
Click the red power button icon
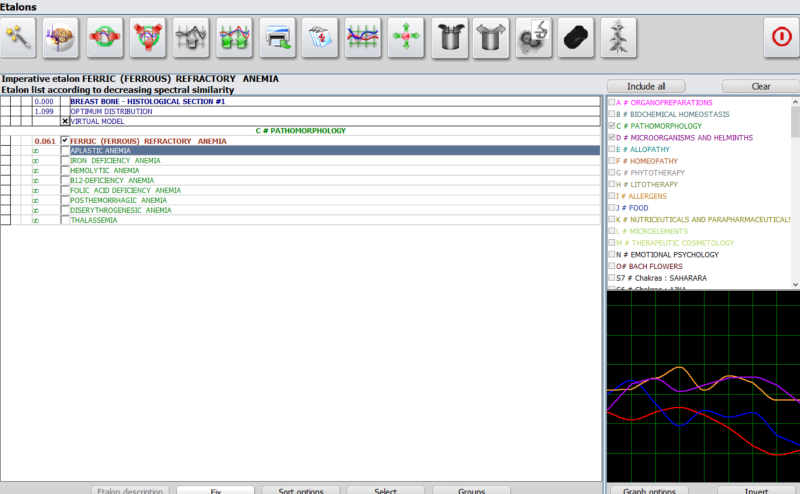[x=780, y=38]
